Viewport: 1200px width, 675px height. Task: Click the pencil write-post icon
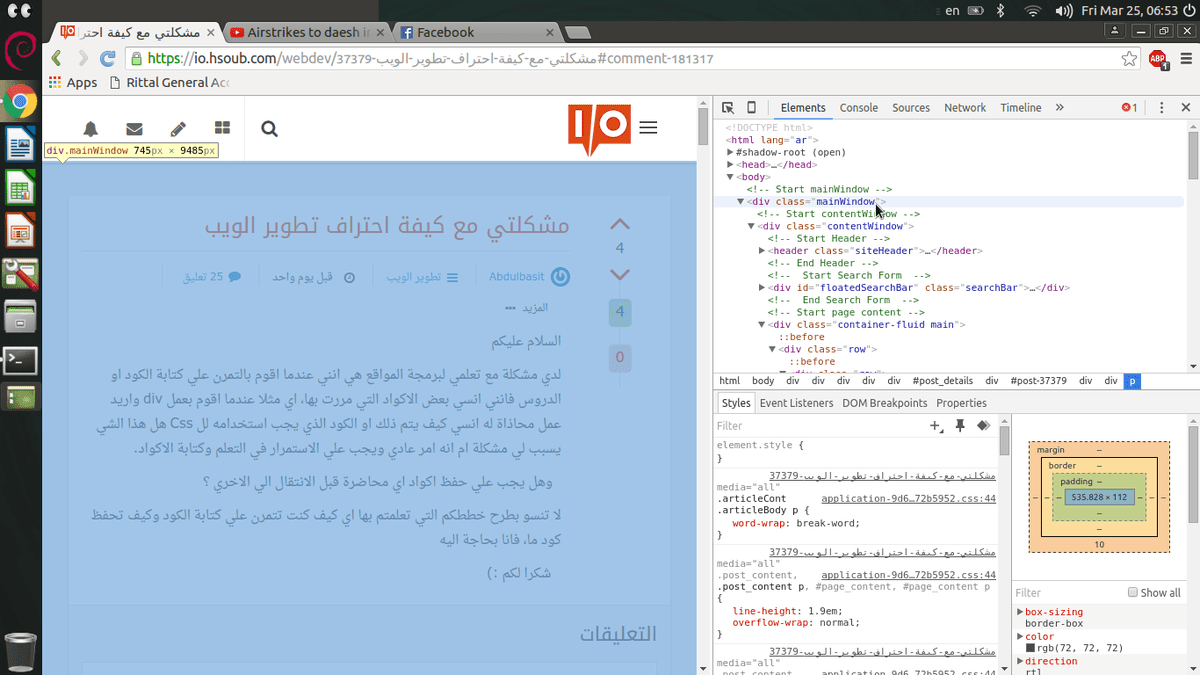tap(178, 129)
